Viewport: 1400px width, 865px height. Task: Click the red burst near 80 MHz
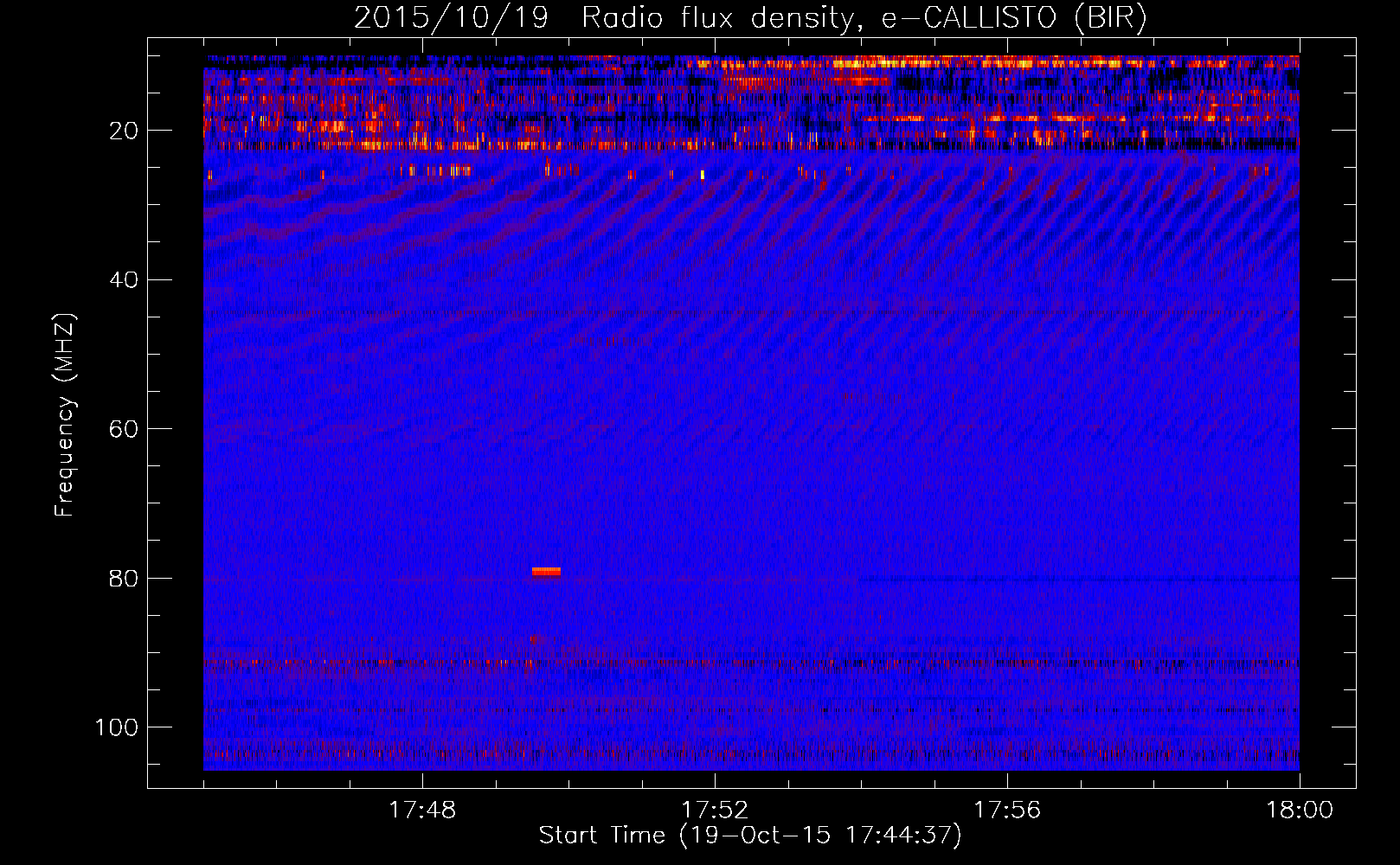coord(546,572)
